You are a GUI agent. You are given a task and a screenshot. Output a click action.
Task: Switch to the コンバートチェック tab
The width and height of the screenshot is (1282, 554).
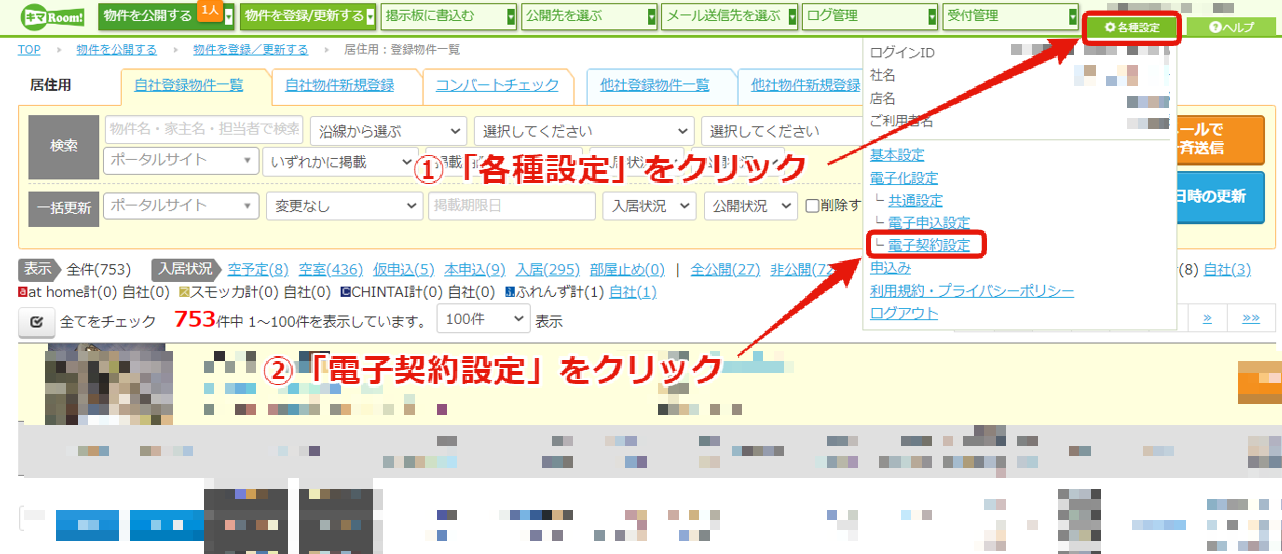[x=497, y=86]
